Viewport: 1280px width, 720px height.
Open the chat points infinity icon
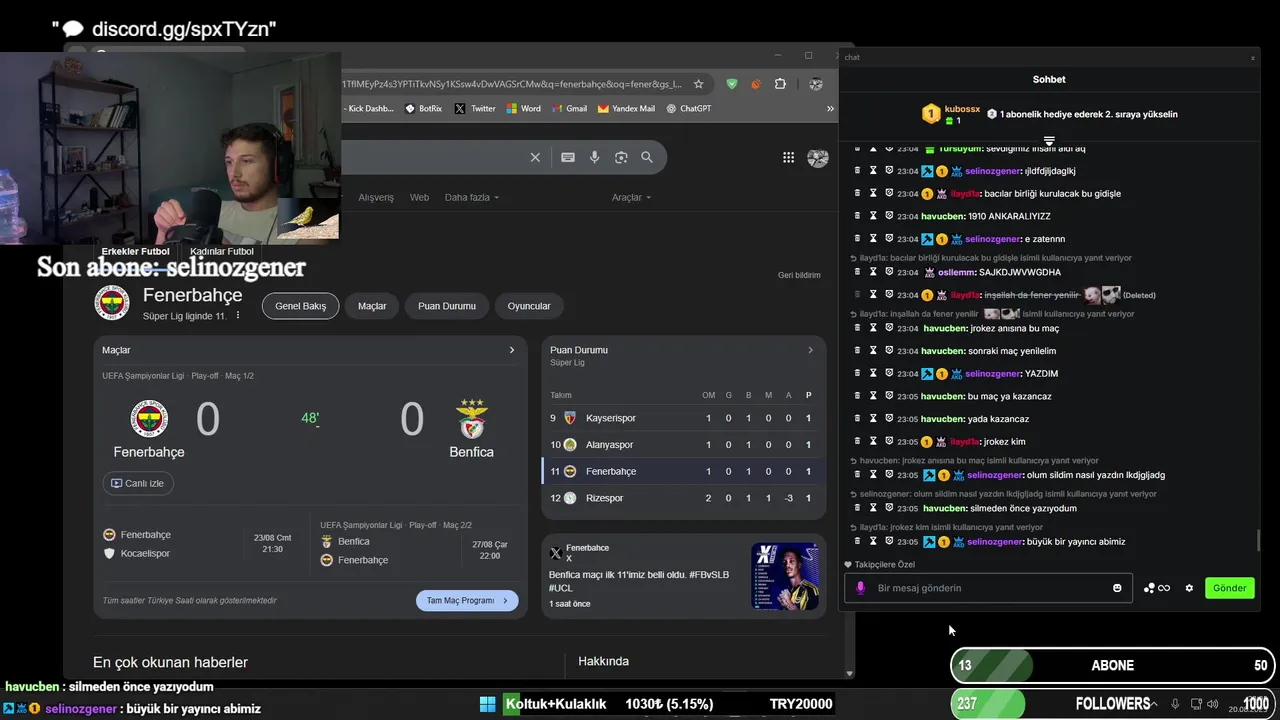pyautogui.click(x=1157, y=588)
